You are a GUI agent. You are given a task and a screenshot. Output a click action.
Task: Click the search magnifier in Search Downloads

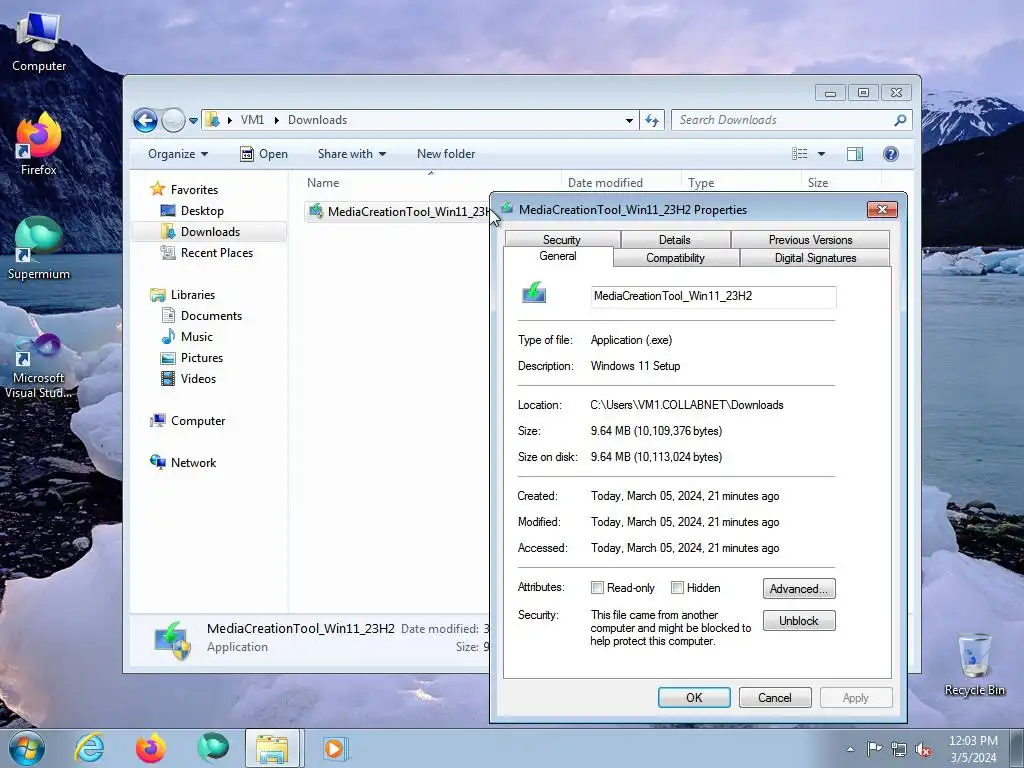point(900,120)
